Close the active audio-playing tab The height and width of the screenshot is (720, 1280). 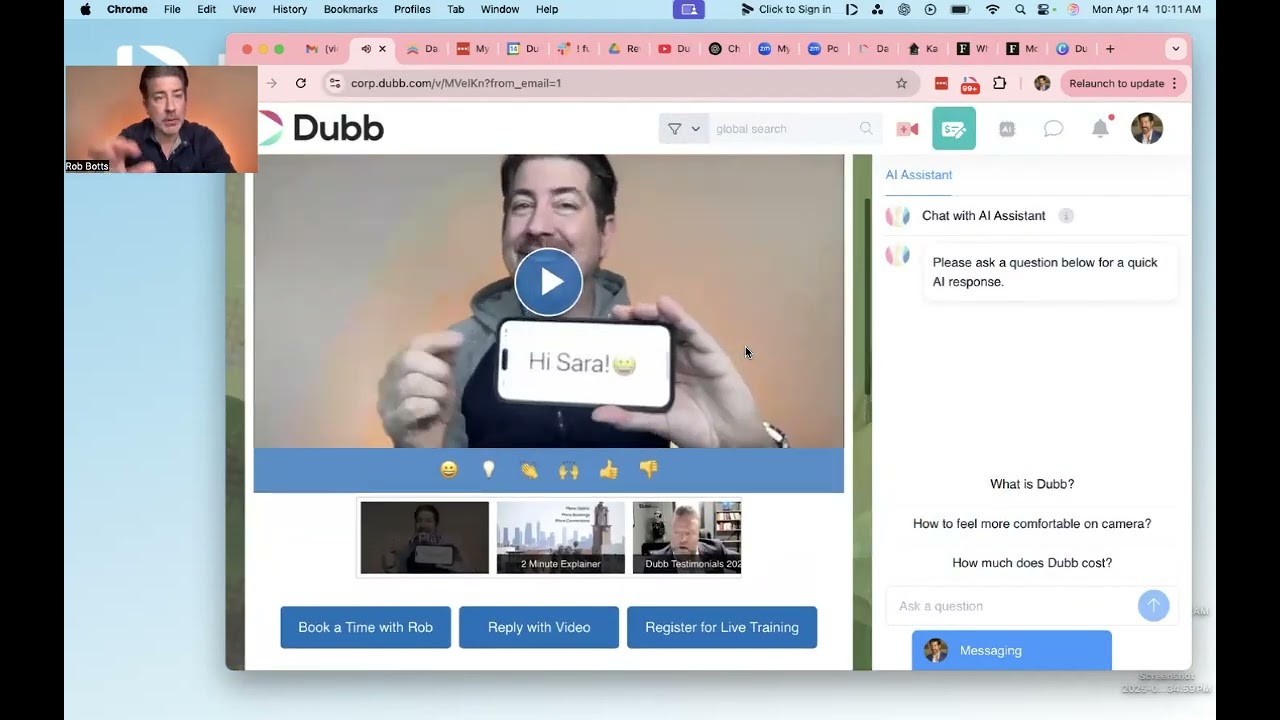click(x=382, y=48)
